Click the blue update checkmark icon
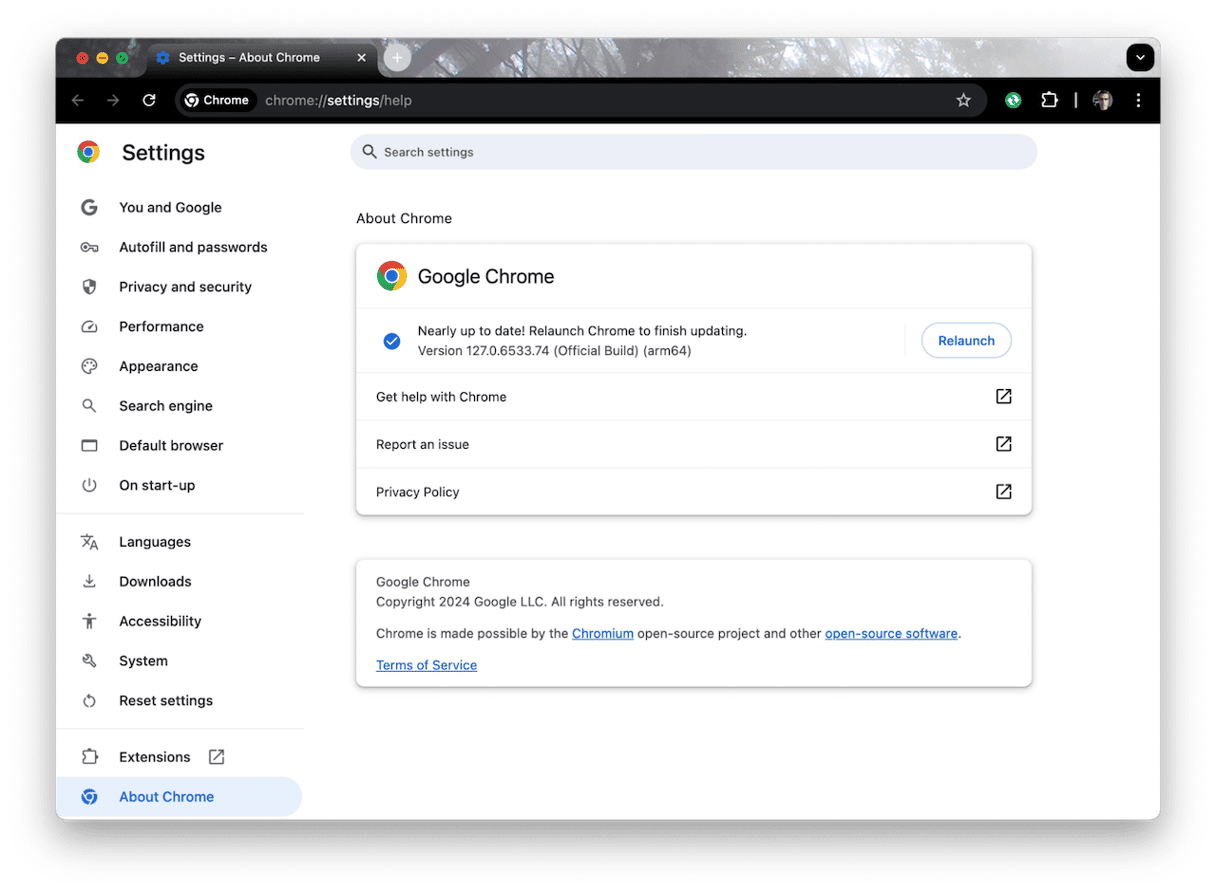 [392, 341]
